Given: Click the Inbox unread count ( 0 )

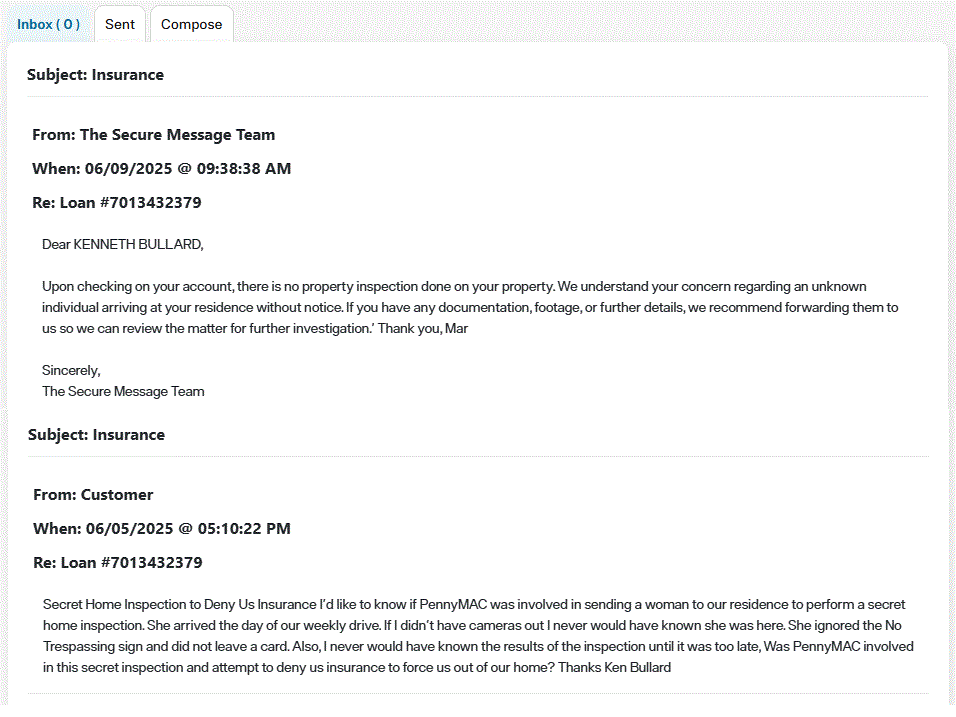Looking at the screenshot, I should pos(68,24).
